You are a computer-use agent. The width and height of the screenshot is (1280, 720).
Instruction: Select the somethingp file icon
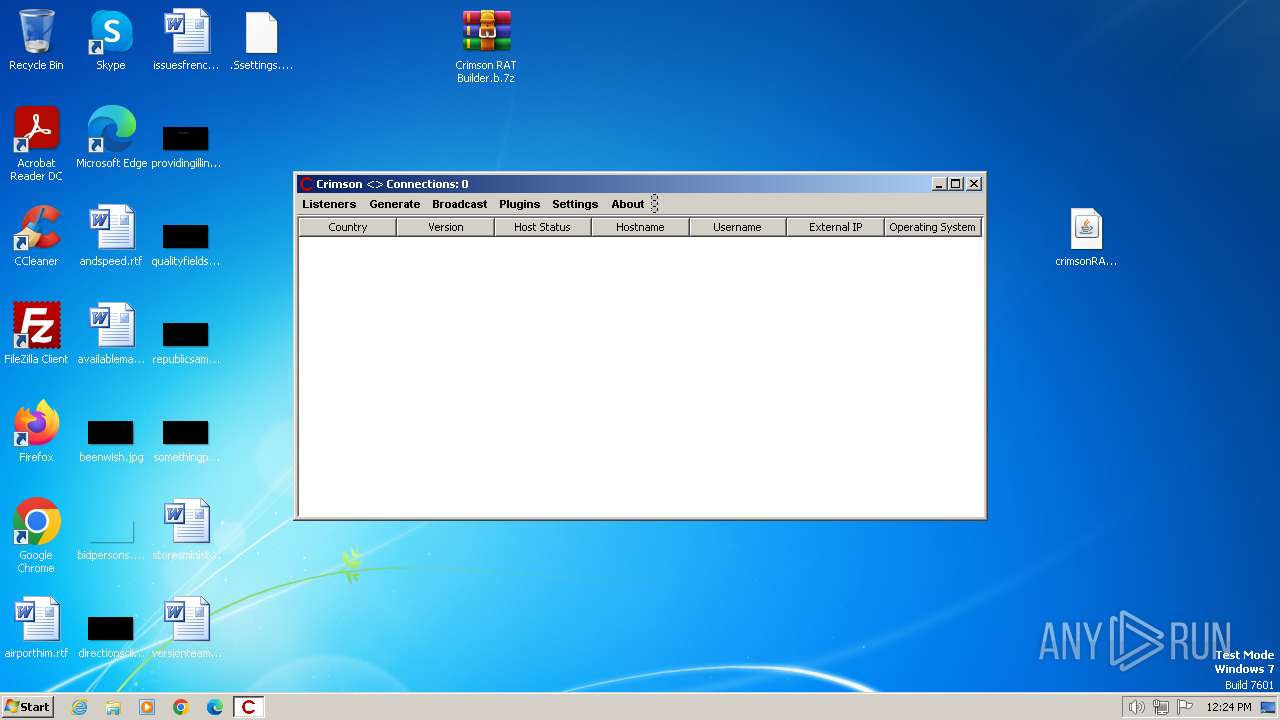(x=186, y=440)
